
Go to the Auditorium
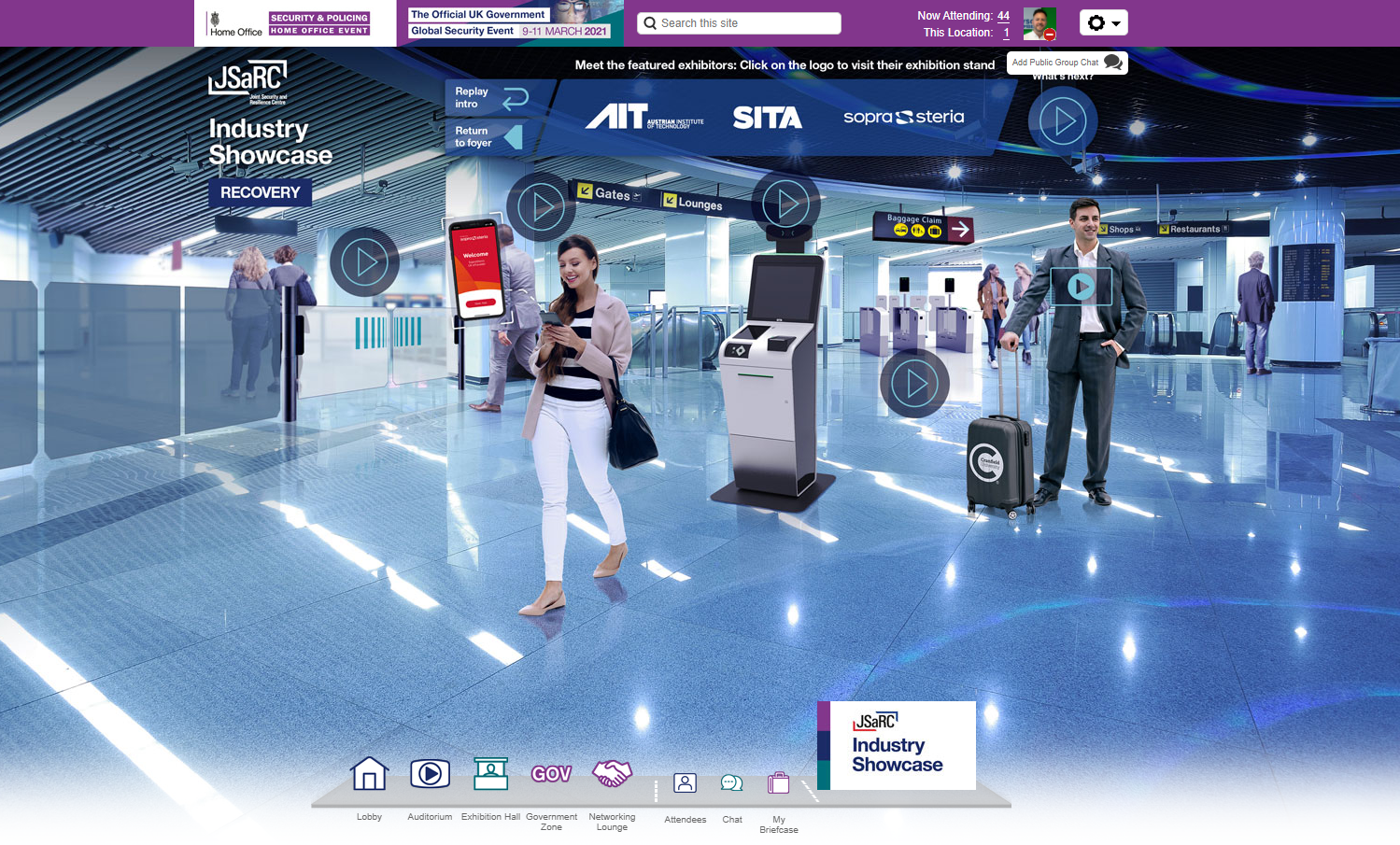coord(430,774)
